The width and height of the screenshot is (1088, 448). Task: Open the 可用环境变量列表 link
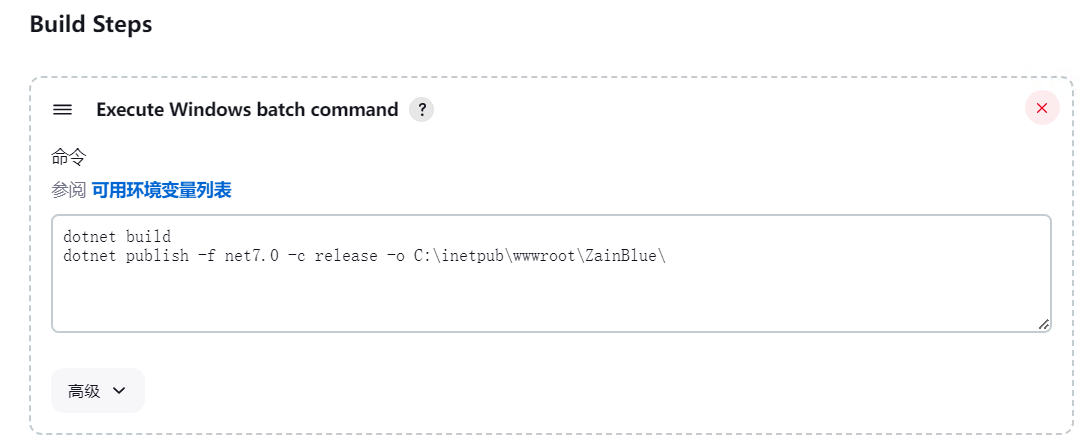tap(162, 191)
